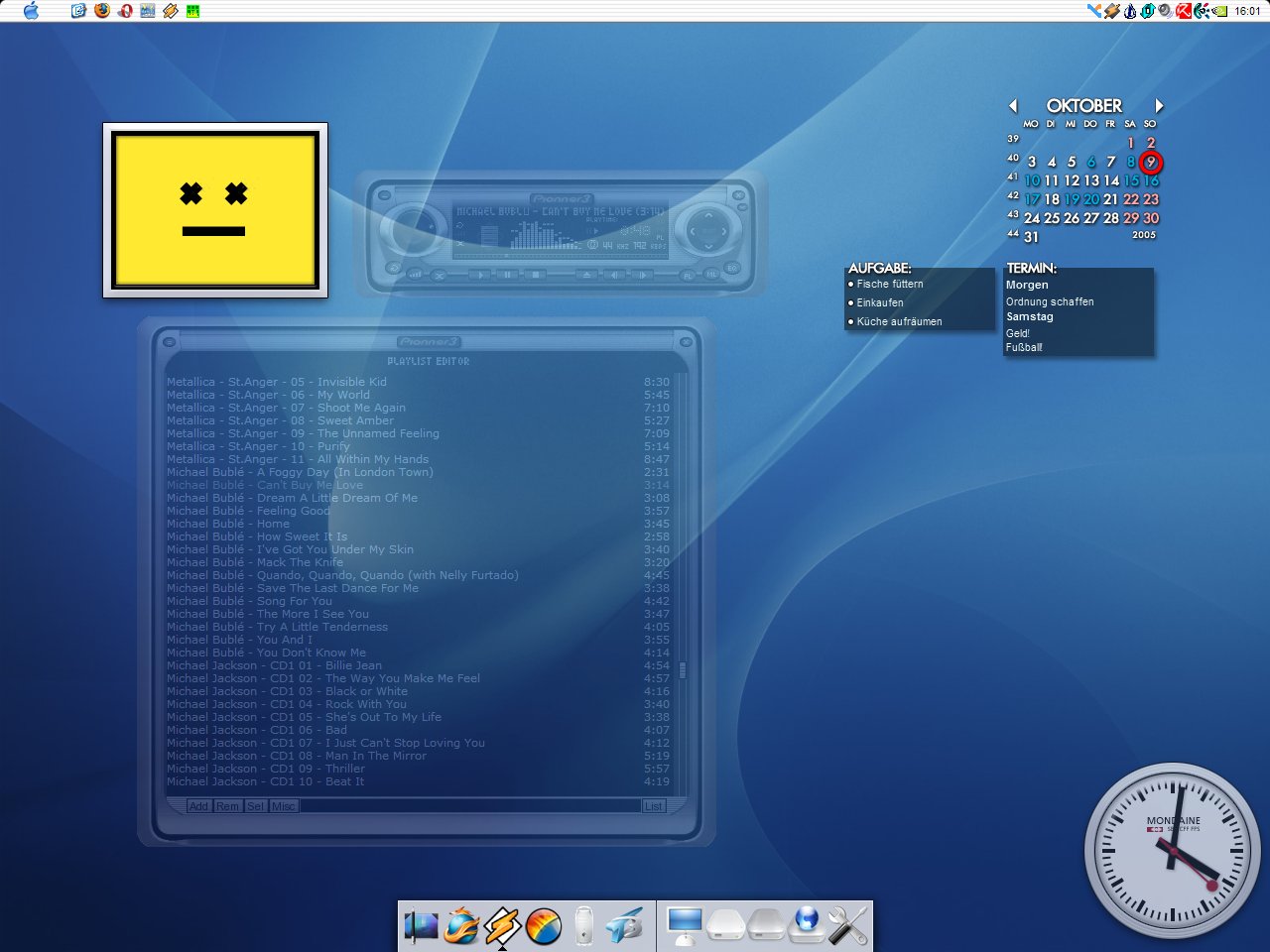
Task: Click 'Ordnung schaffen' in Termin list
Action: pos(1050,301)
